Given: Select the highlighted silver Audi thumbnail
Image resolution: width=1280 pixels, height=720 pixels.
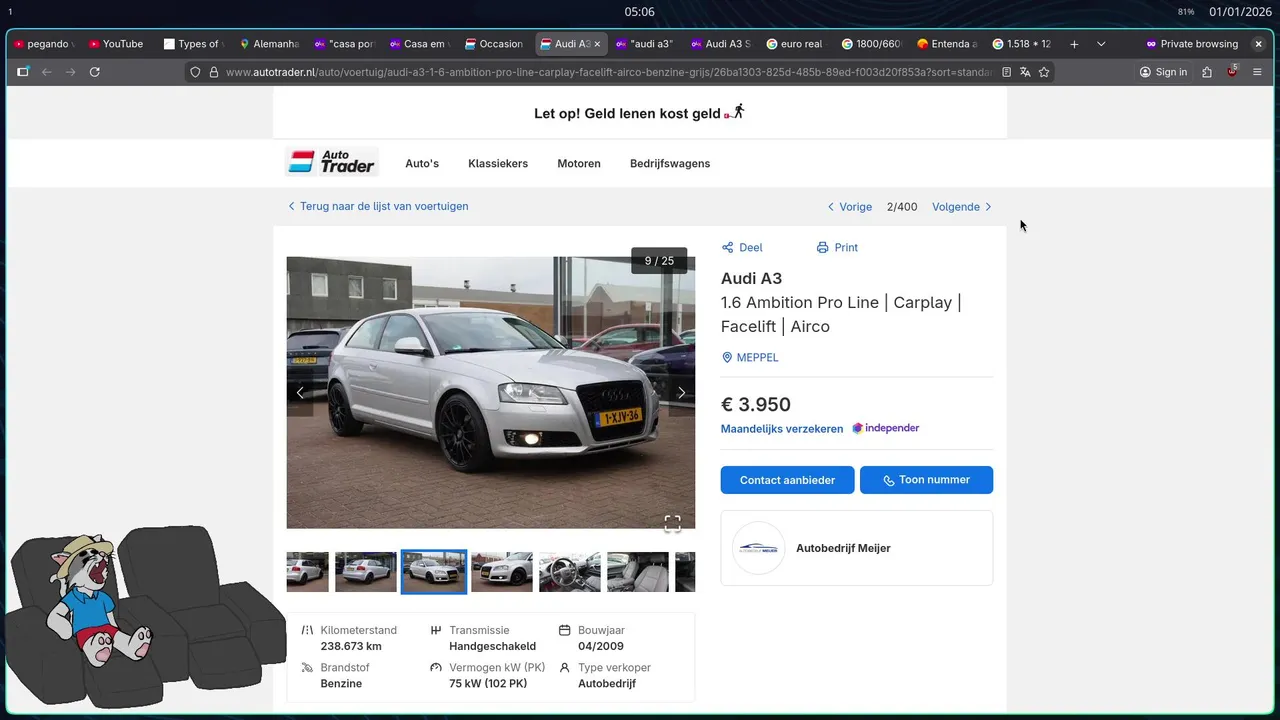Looking at the screenshot, I should [x=434, y=572].
